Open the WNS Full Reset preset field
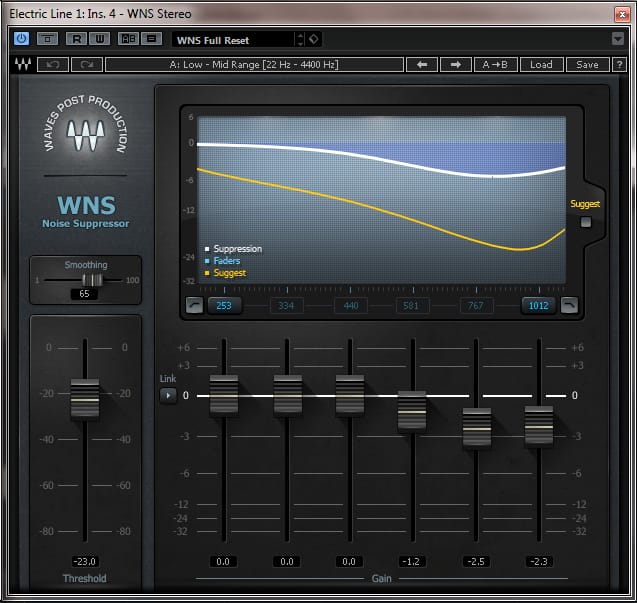637x603 pixels. tap(233, 40)
